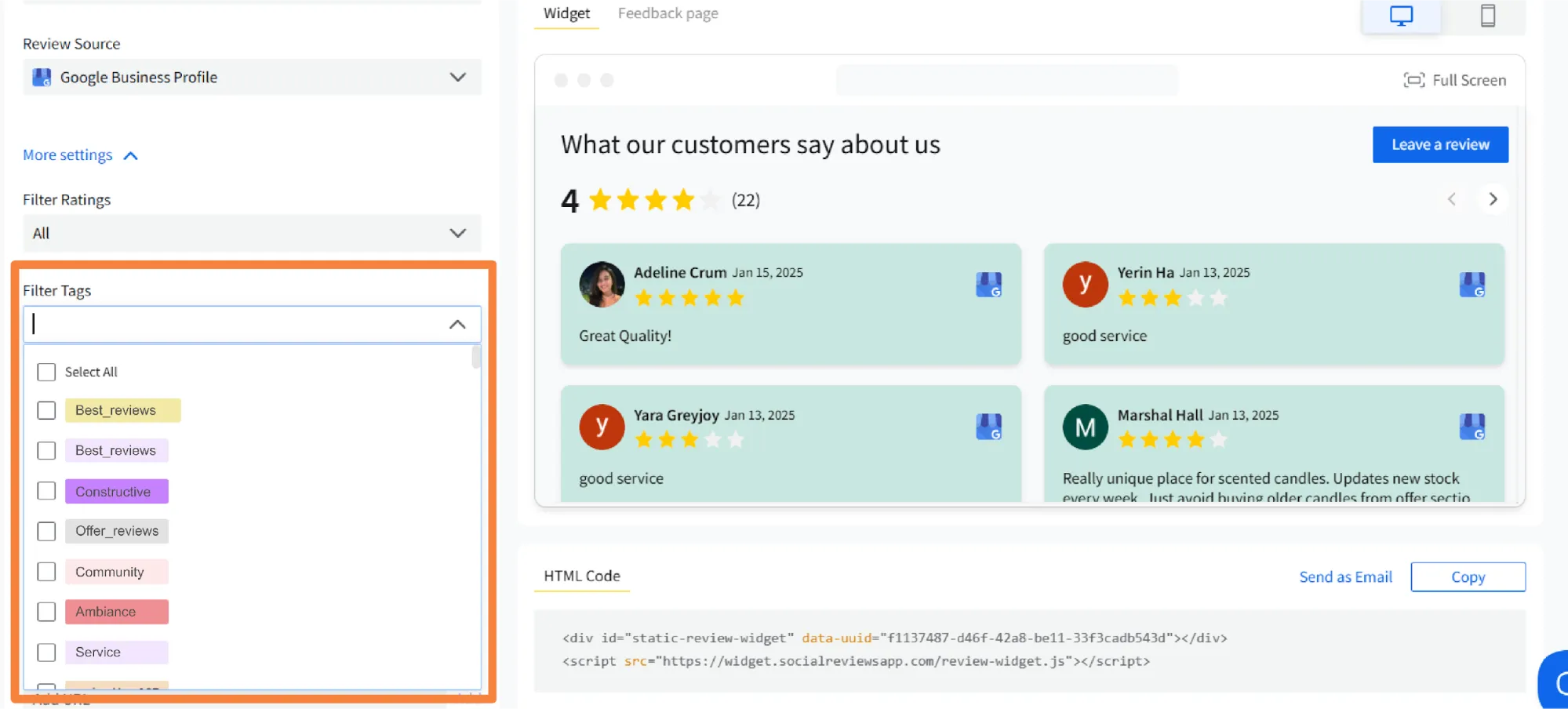Switch to the Feedback page tab
1568x709 pixels.
tap(667, 13)
